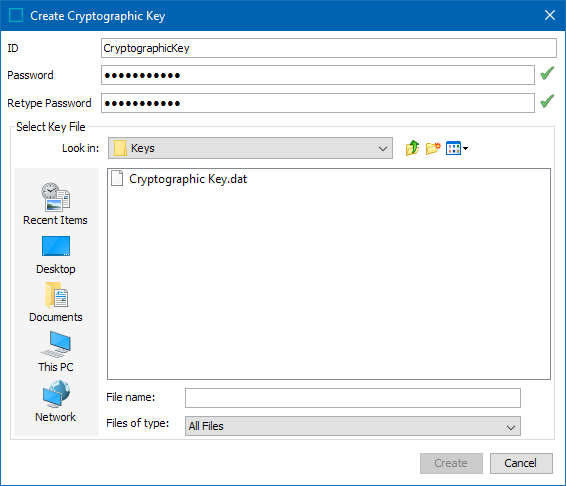Screen dimensions: 566x486
Task: Close the Create Cryptographic Key dialog
Action: coord(550,15)
